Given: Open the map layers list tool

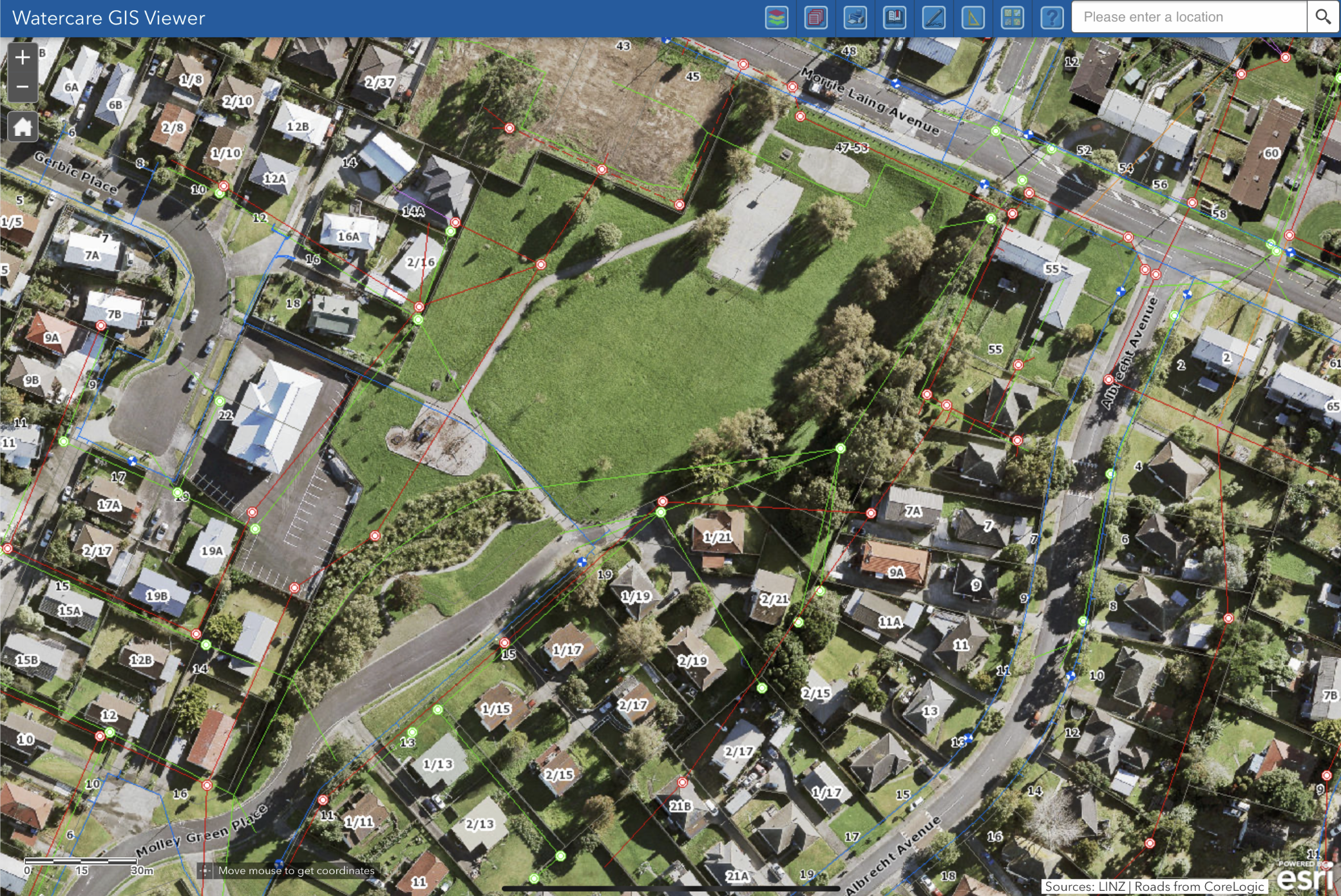Looking at the screenshot, I should [777, 17].
